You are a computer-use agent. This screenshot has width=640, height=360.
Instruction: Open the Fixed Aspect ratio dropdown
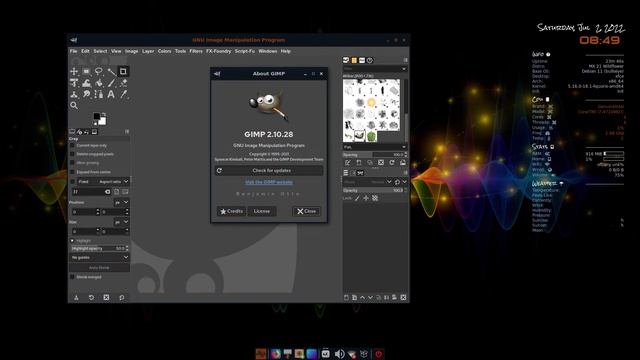click(103, 181)
